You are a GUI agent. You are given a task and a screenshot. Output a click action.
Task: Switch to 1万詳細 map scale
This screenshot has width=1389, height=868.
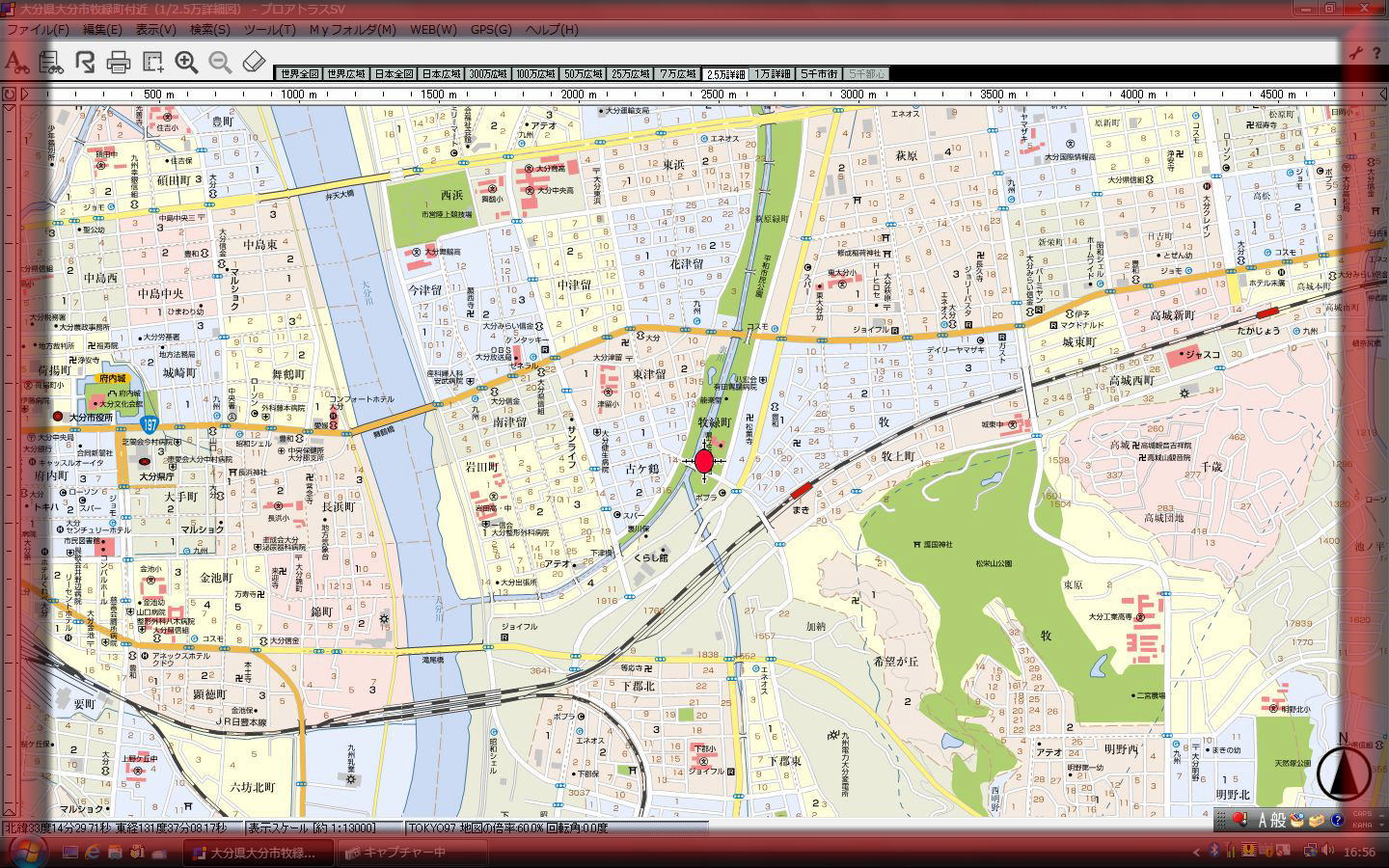773,74
